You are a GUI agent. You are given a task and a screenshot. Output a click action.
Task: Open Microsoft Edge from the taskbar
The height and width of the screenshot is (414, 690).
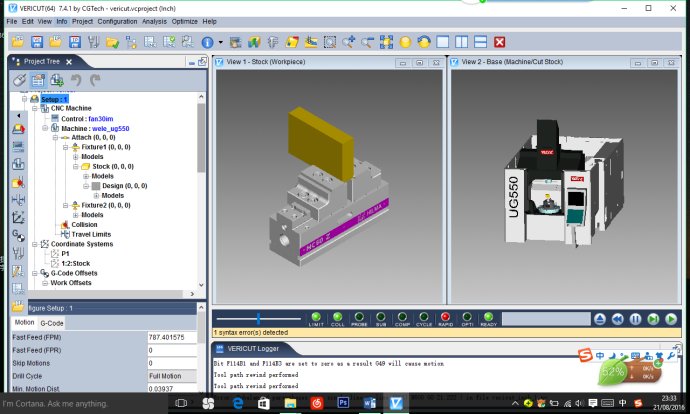[238, 403]
